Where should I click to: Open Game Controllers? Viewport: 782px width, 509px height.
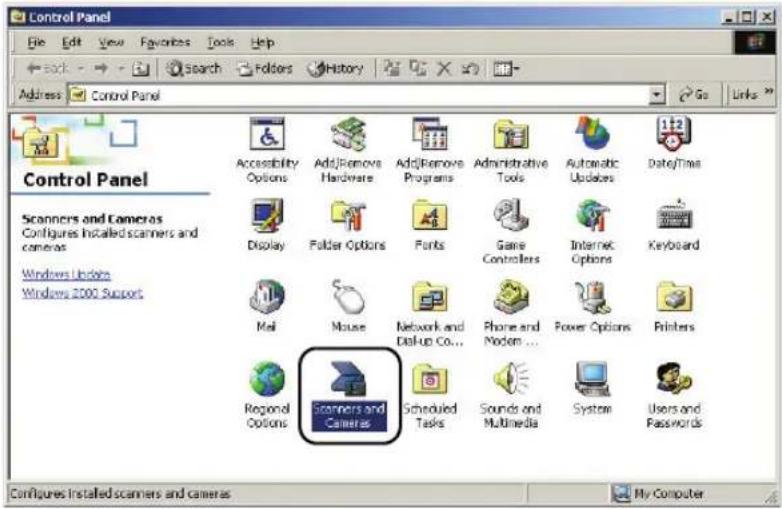tap(511, 231)
